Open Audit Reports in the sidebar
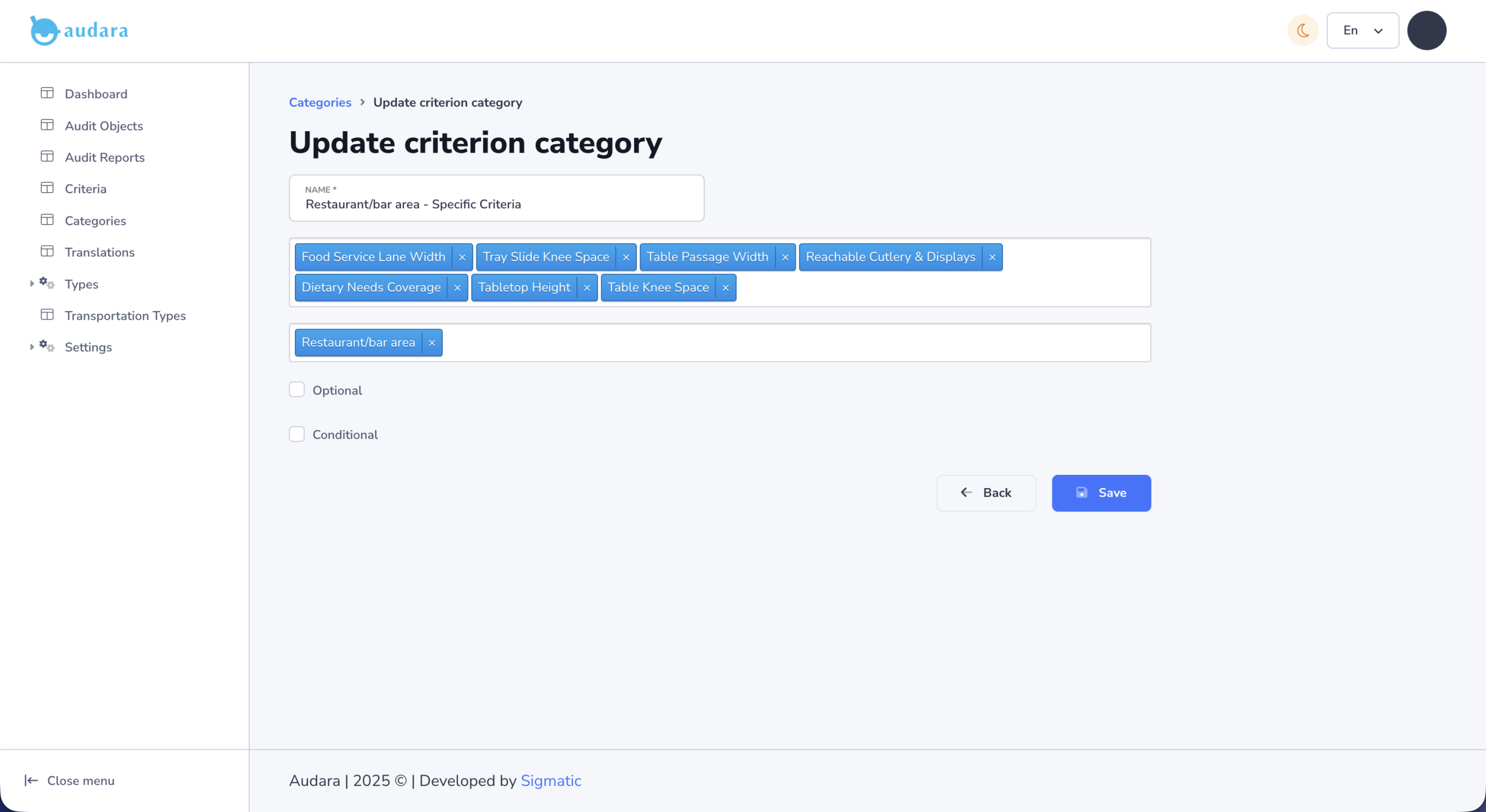Screen dimensions: 1486x812 point(104,157)
